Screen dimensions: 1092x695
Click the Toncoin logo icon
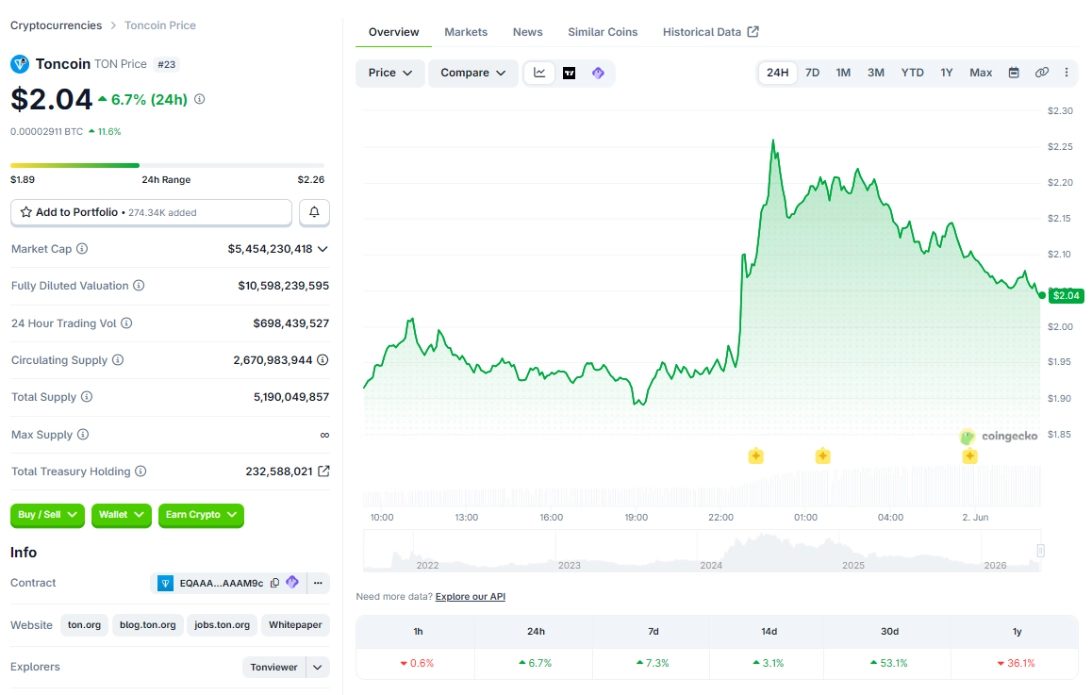point(20,64)
